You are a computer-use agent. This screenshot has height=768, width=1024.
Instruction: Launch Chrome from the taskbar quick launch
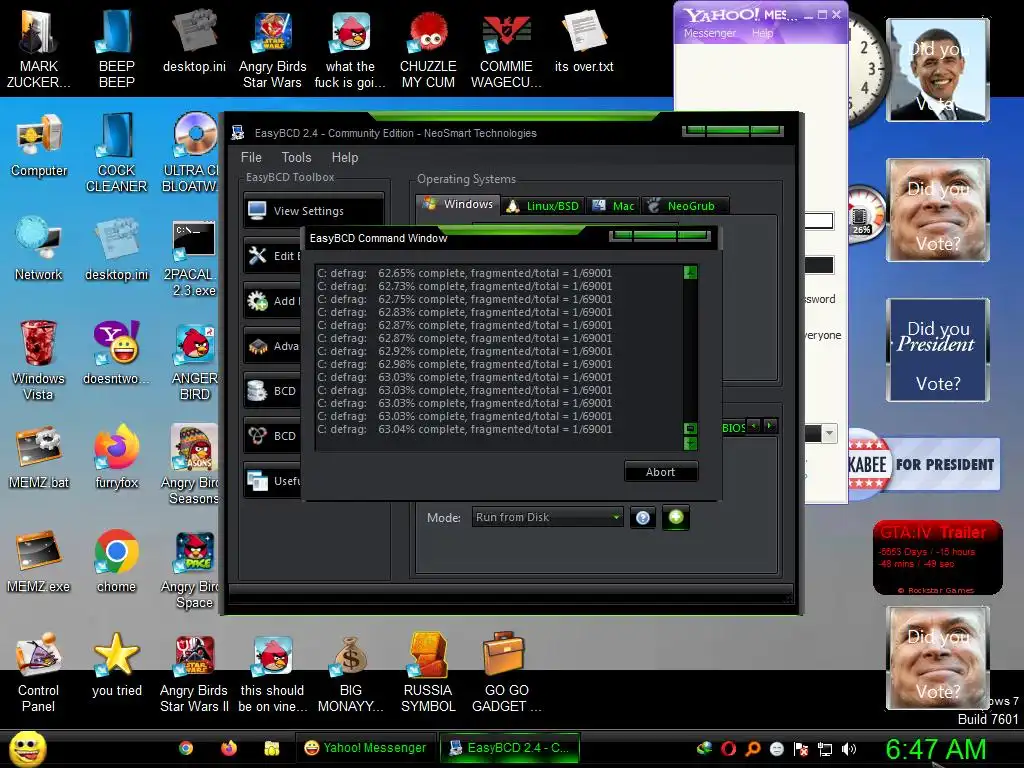click(x=186, y=748)
